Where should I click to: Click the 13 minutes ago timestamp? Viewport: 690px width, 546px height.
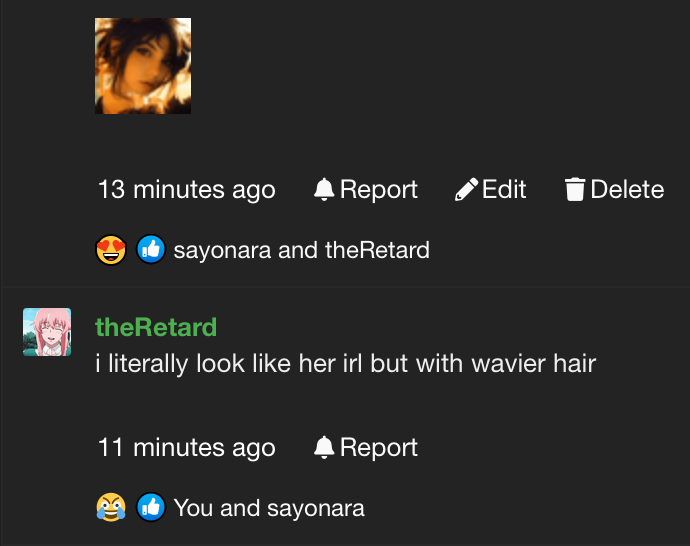[x=187, y=190]
